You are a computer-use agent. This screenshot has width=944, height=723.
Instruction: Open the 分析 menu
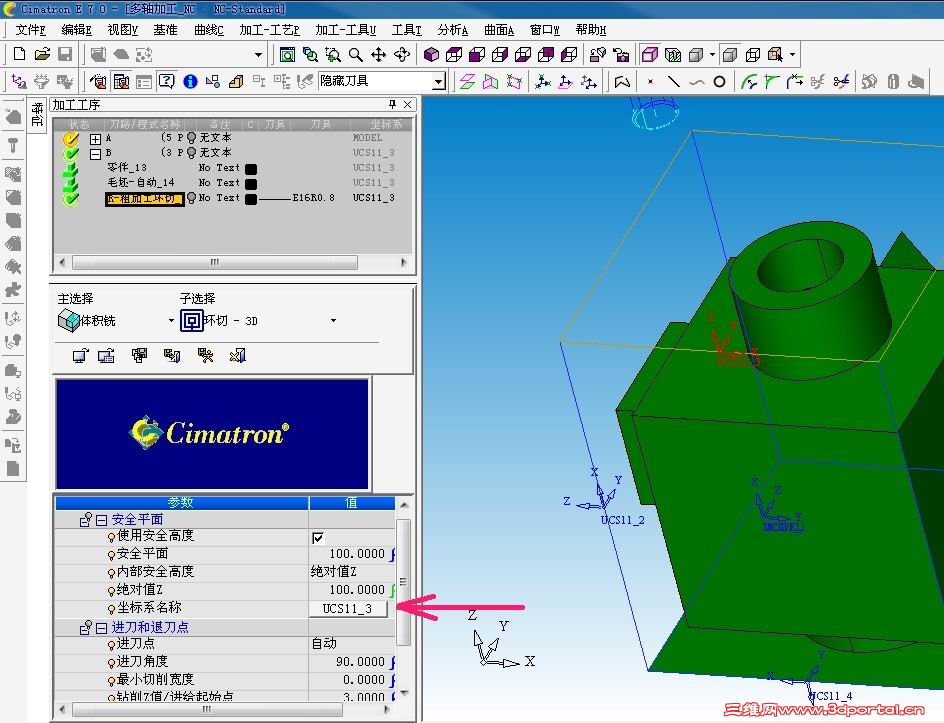[453, 29]
